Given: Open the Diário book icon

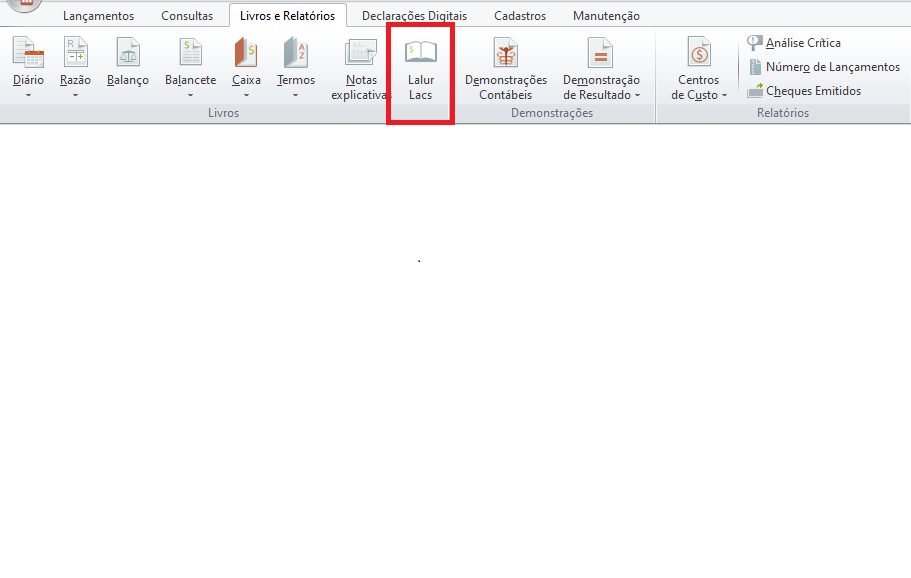Looking at the screenshot, I should 28,52.
